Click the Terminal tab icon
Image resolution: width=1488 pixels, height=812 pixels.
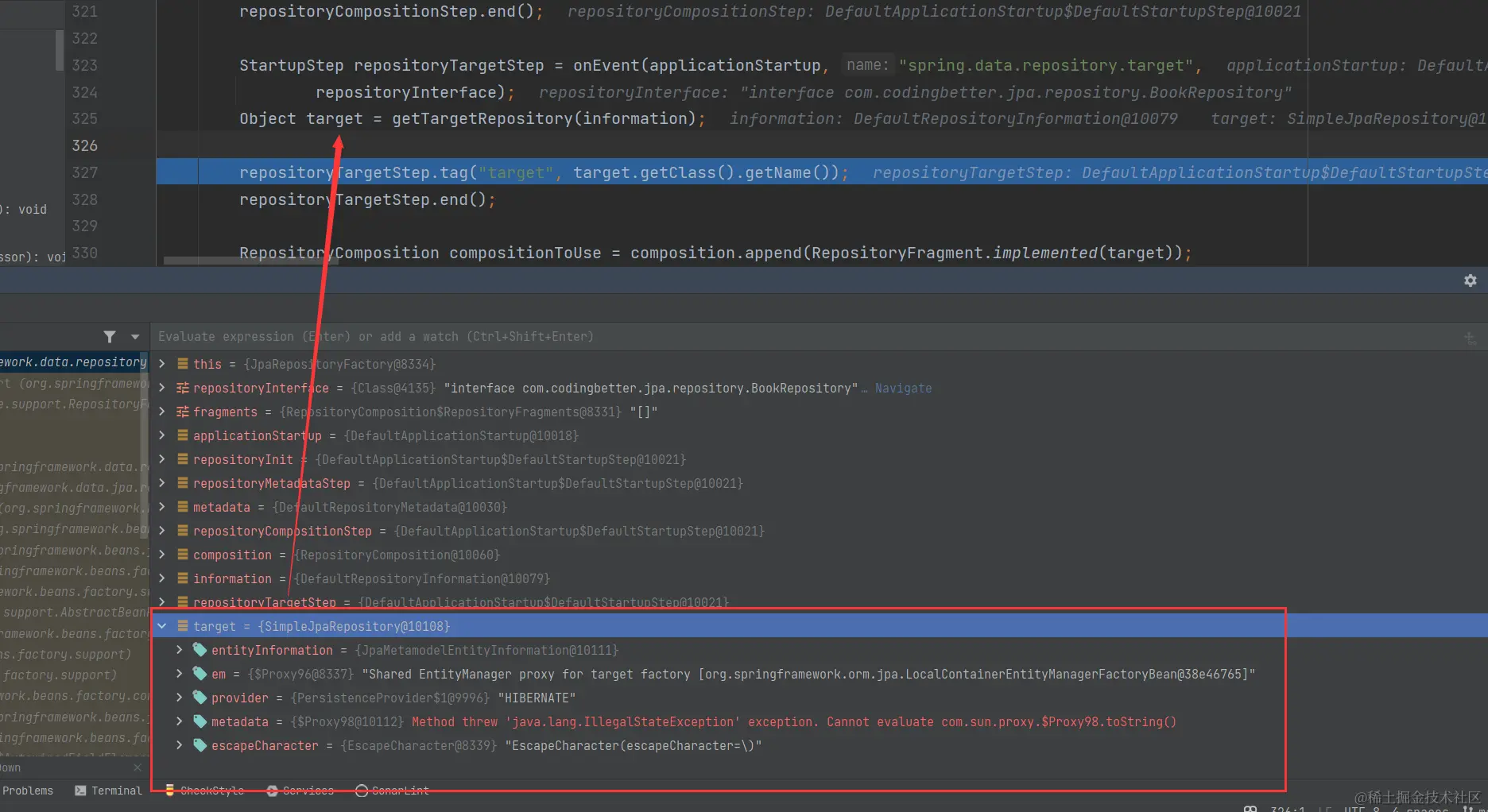(x=80, y=791)
